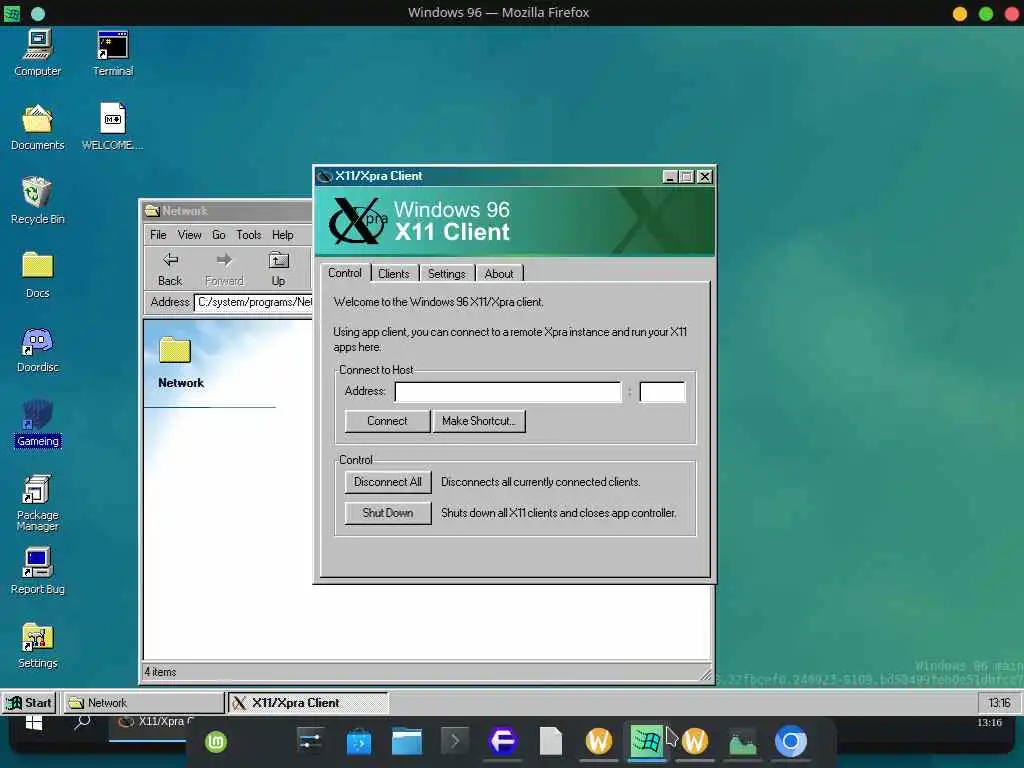The image size is (1024, 768).
Task: Click the Shut Down button
Action: click(388, 513)
